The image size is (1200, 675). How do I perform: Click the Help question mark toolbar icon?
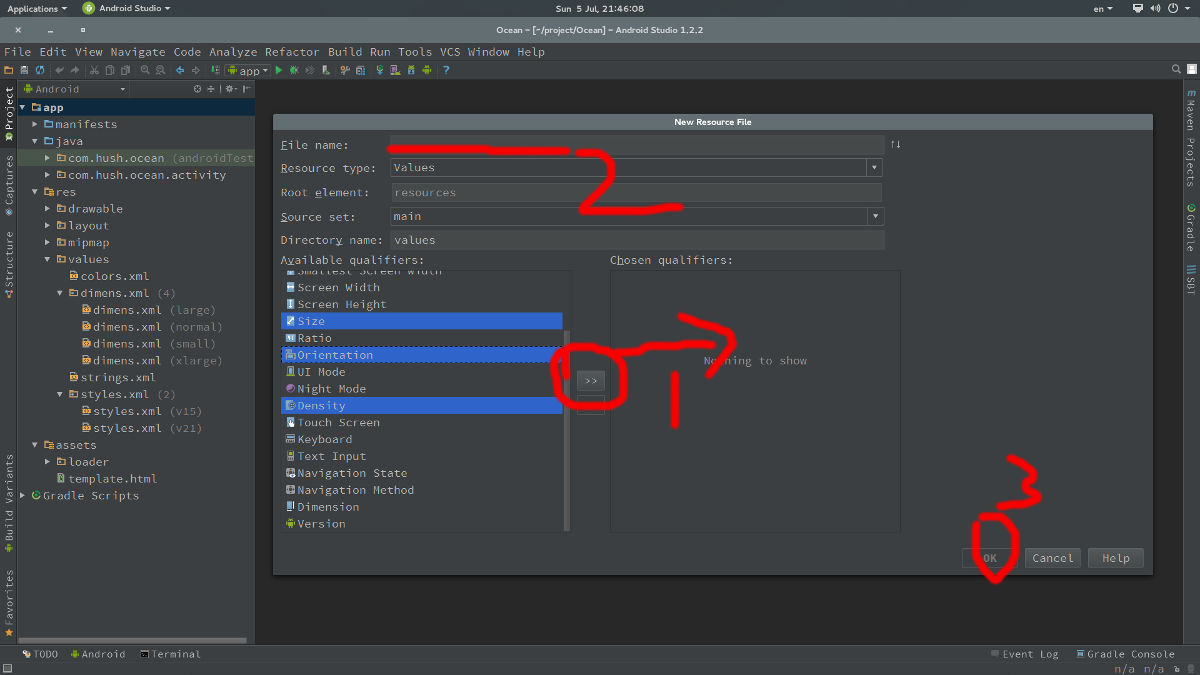[x=446, y=70]
